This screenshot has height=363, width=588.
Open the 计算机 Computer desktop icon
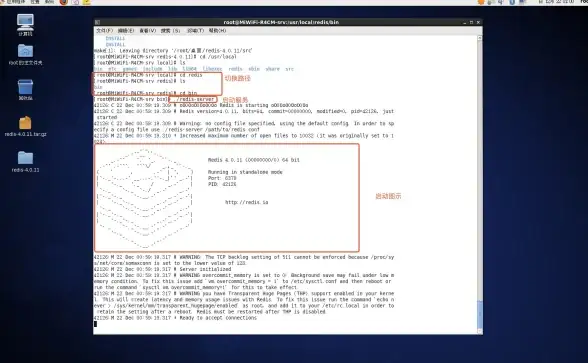[25, 25]
